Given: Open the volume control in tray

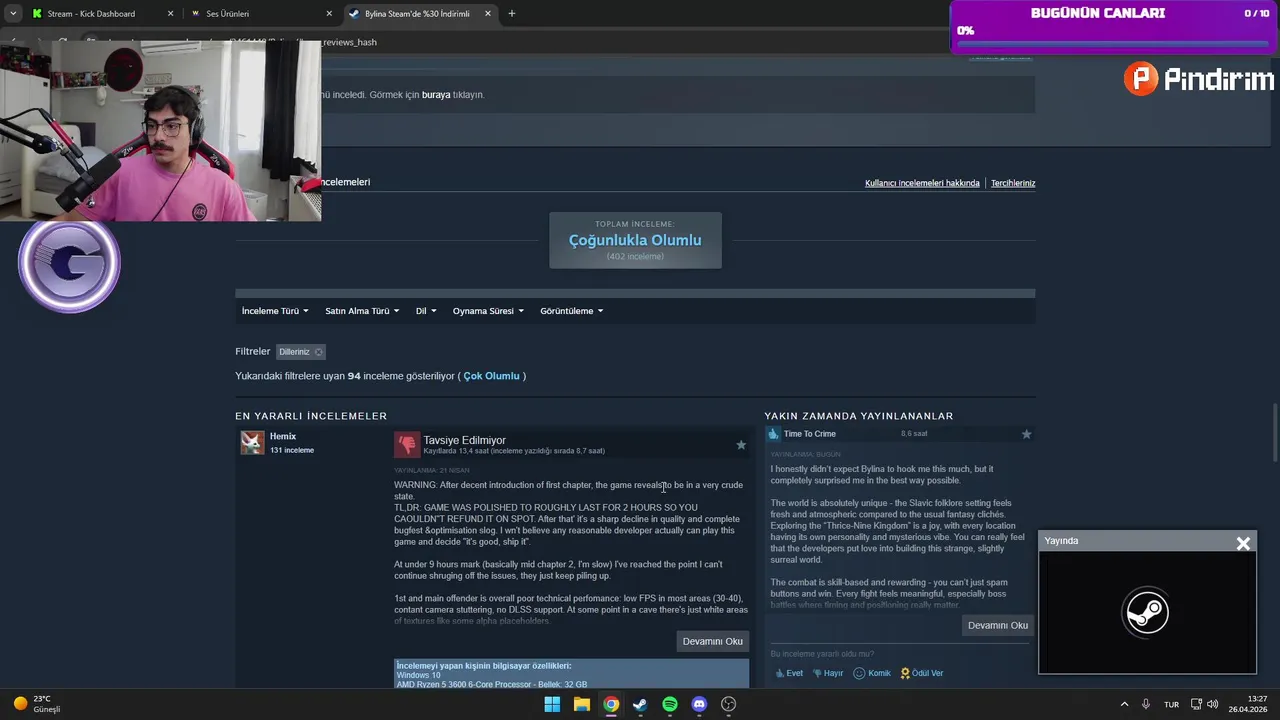Looking at the screenshot, I should click(1212, 704).
